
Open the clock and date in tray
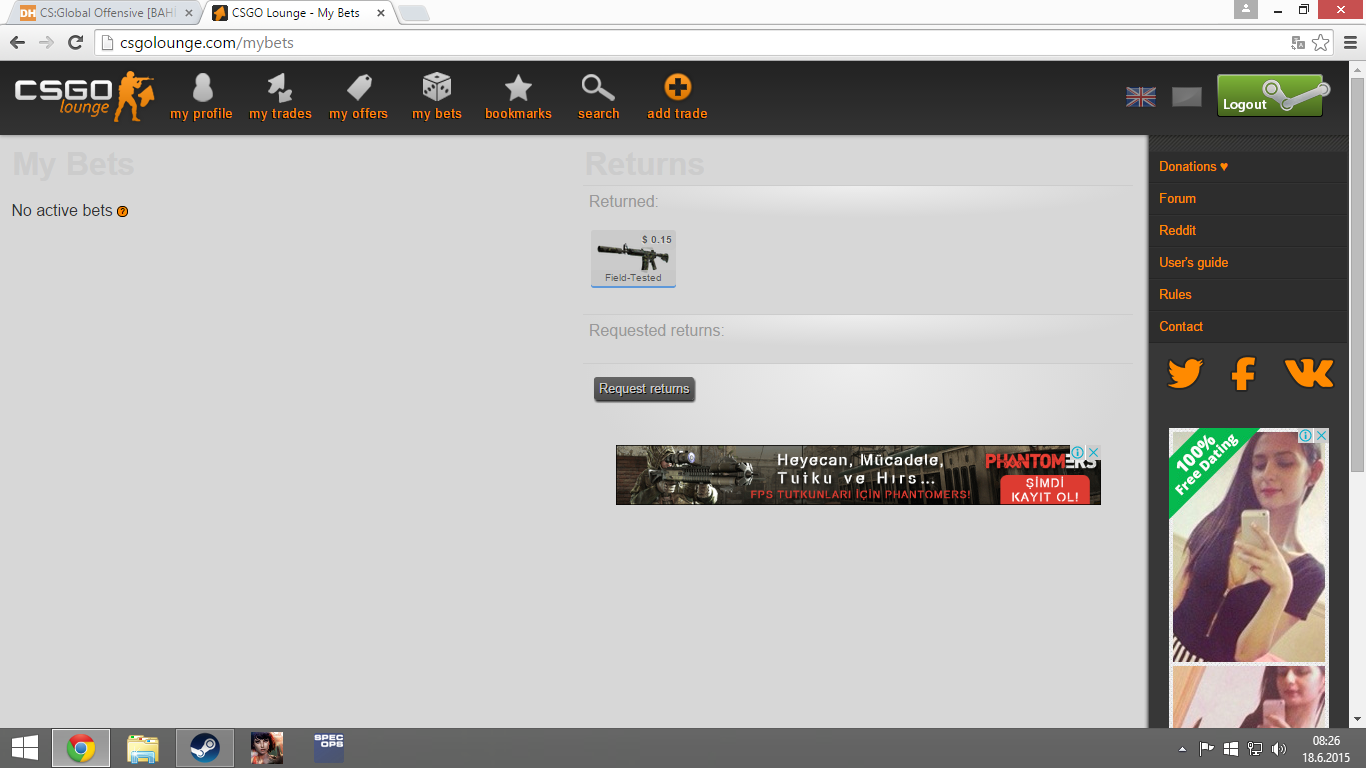click(1326, 749)
